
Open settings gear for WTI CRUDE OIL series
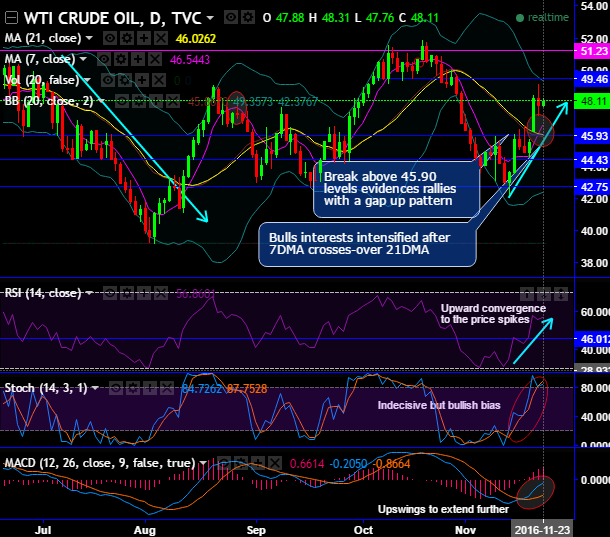[x=248, y=18]
